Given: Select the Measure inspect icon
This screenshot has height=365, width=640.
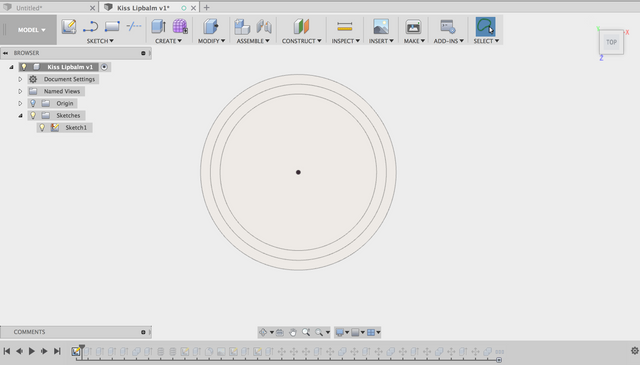Looking at the screenshot, I should [345, 27].
